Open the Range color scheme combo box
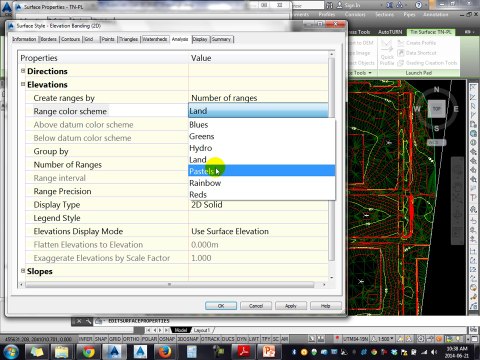480x360 pixels. 258,111
